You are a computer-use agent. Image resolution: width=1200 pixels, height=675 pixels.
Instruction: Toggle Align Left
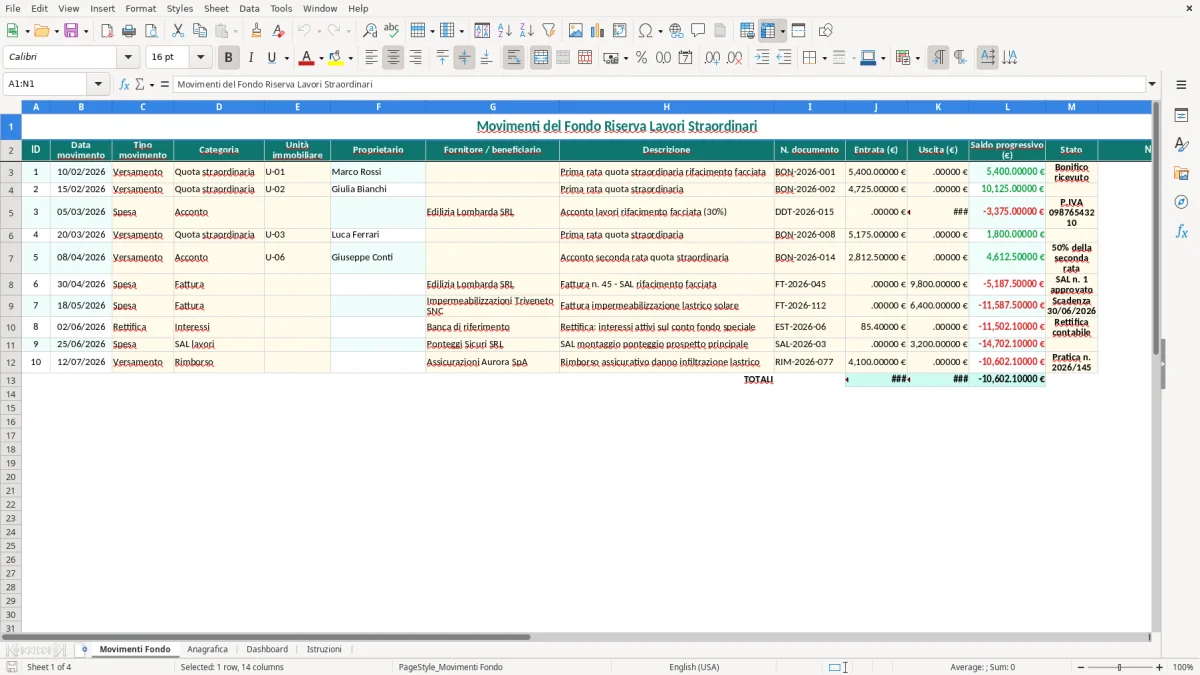point(371,58)
